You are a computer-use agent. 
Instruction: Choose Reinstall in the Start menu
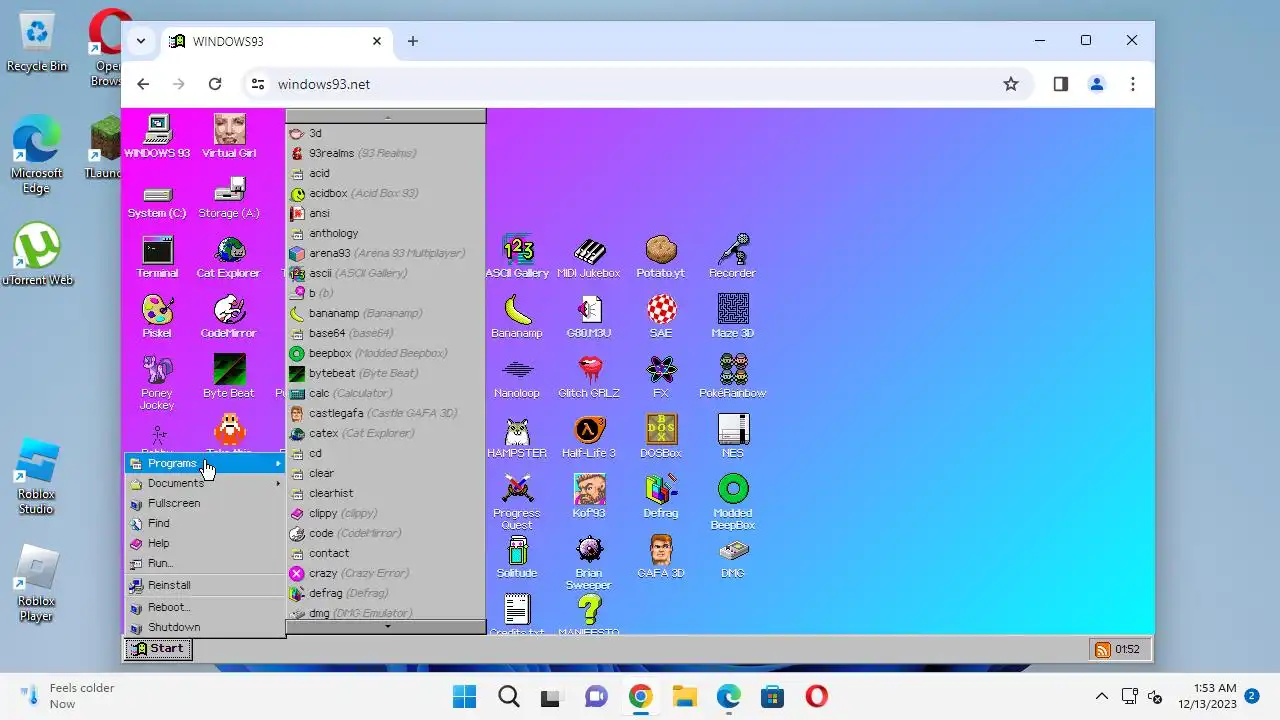[205, 585]
